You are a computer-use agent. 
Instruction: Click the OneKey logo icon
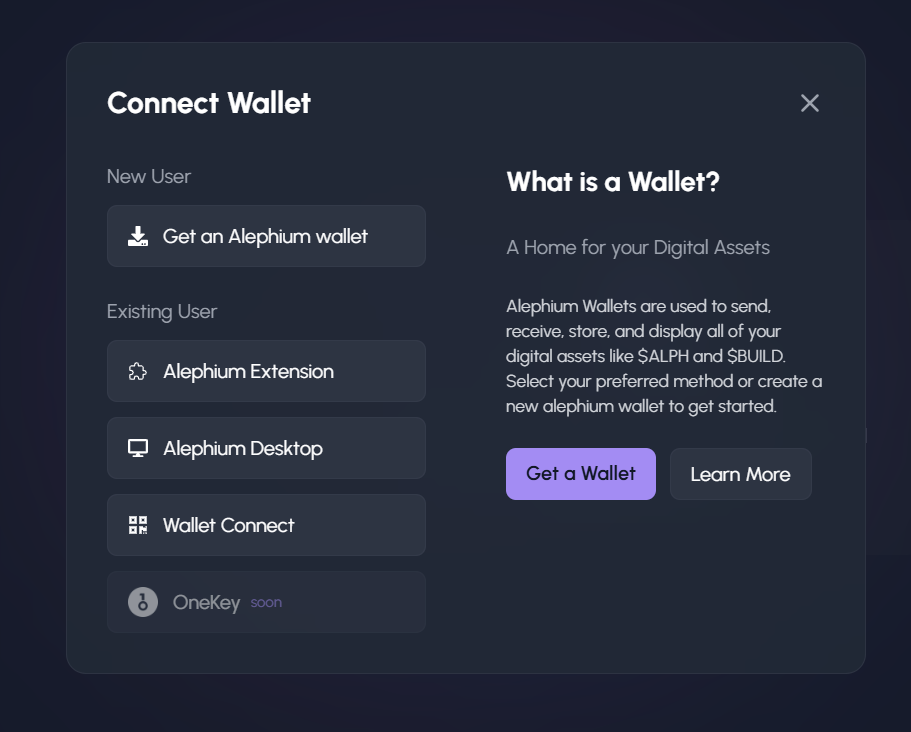143,602
